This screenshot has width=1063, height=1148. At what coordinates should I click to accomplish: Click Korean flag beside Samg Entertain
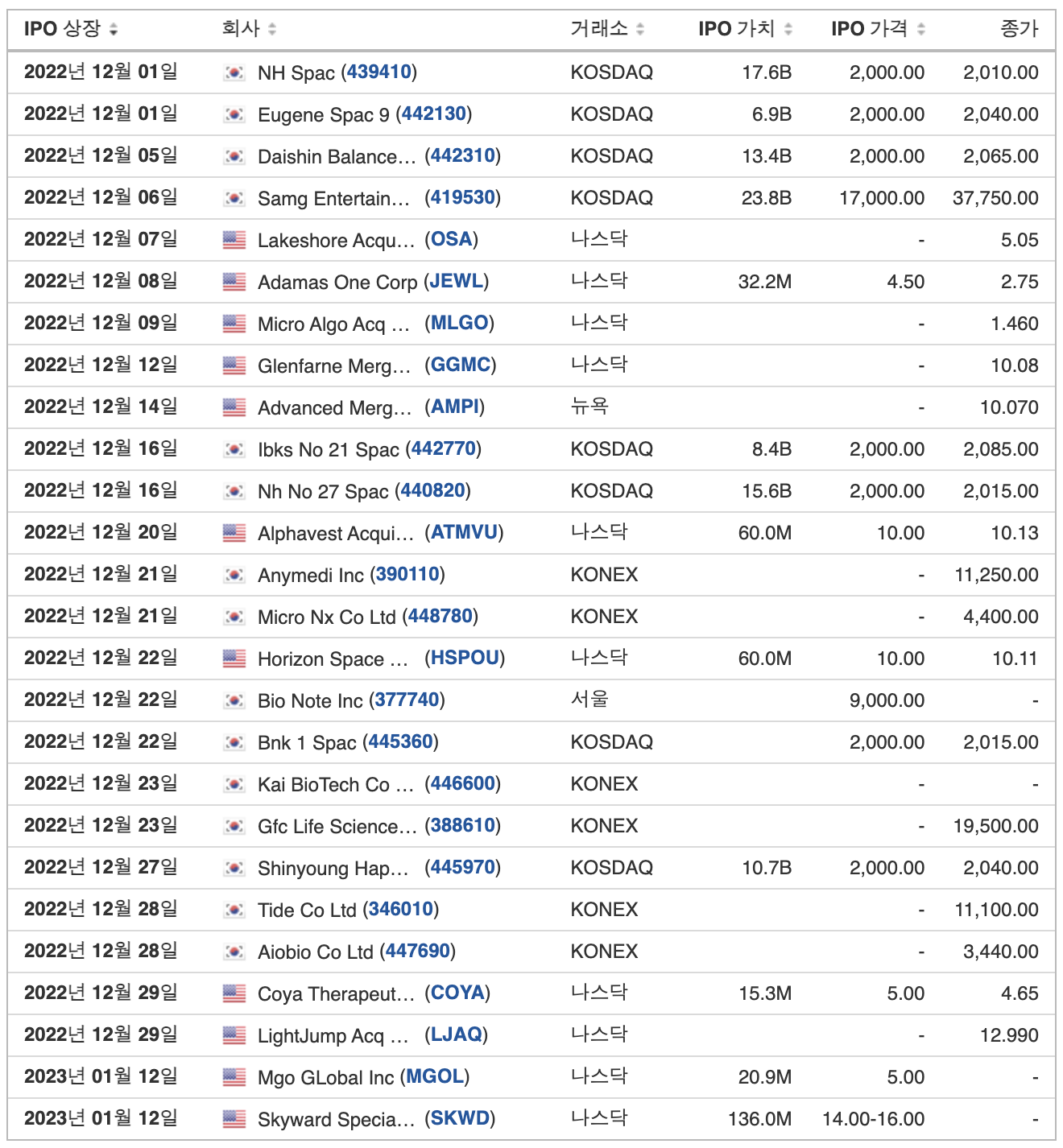coord(234,198)
